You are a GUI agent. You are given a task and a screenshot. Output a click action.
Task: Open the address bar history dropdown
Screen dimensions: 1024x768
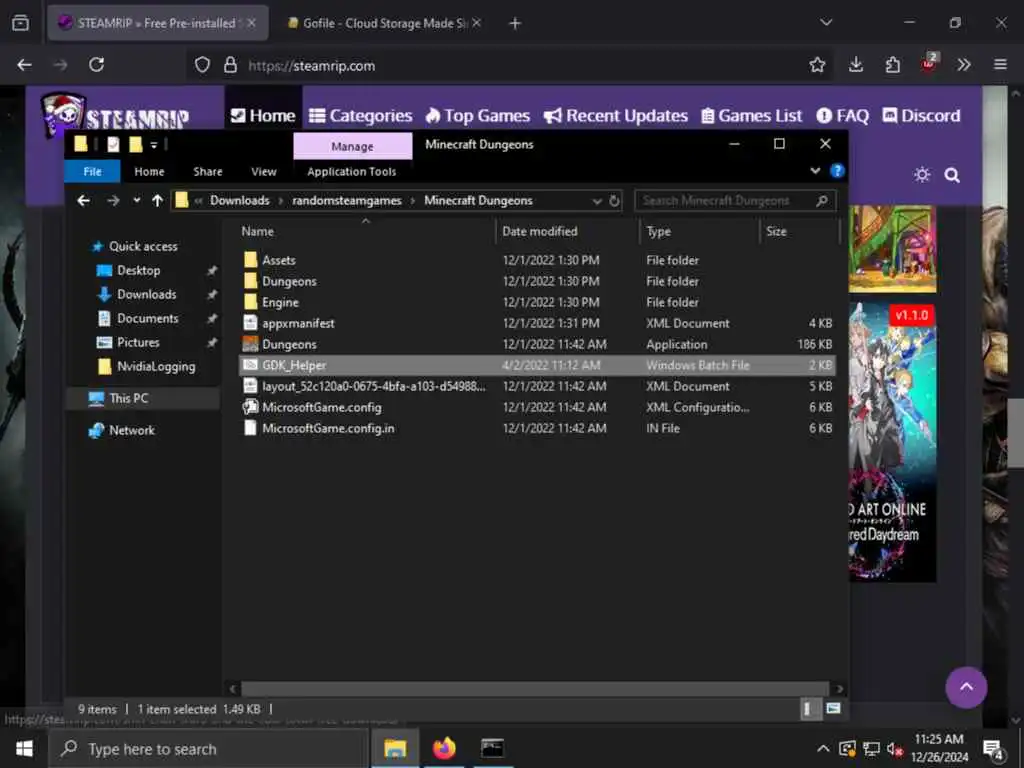(596, 201)
